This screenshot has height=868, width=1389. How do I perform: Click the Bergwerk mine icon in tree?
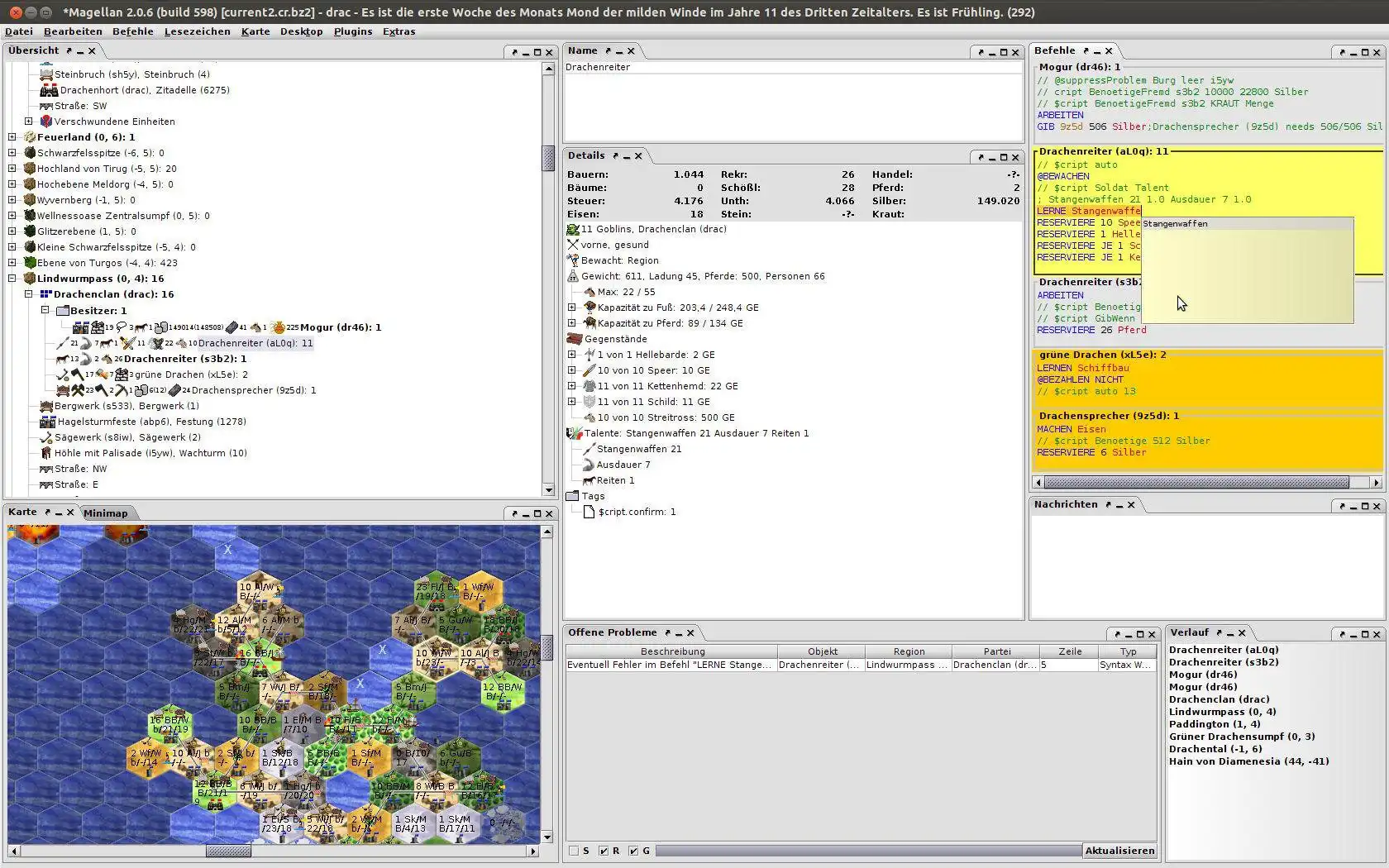click(x=46, y=406)
